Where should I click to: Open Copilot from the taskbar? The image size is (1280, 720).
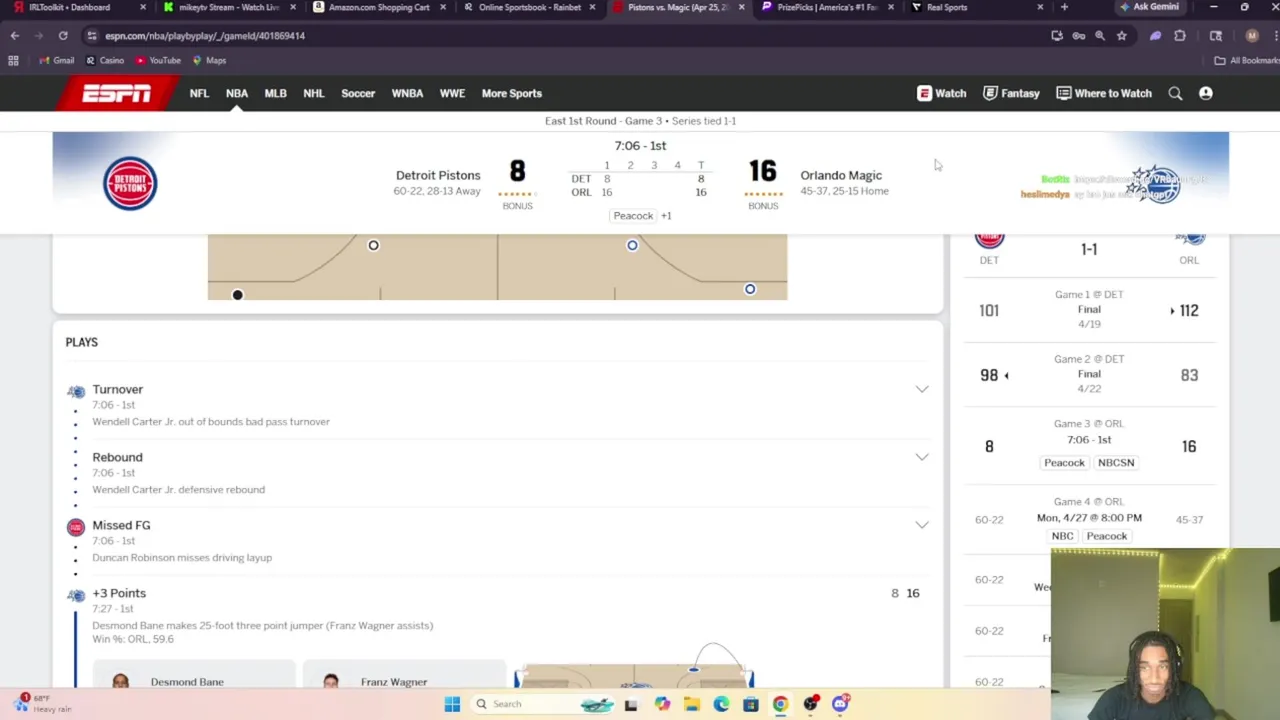662,704
